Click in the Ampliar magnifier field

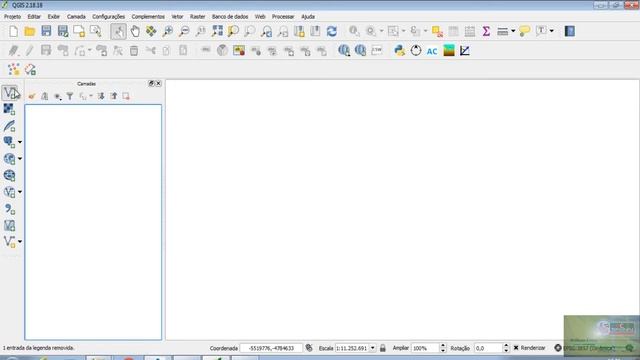[x=425, y=348]
